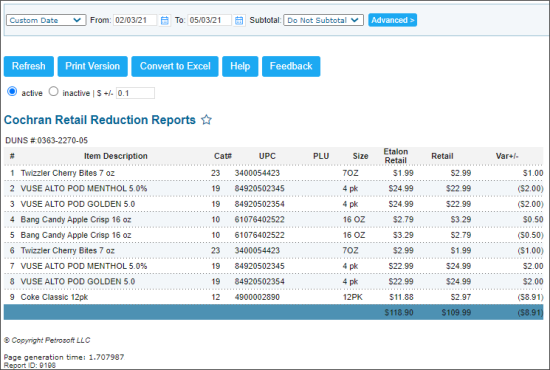
Task: Focus the From date field
Action: 135,20
